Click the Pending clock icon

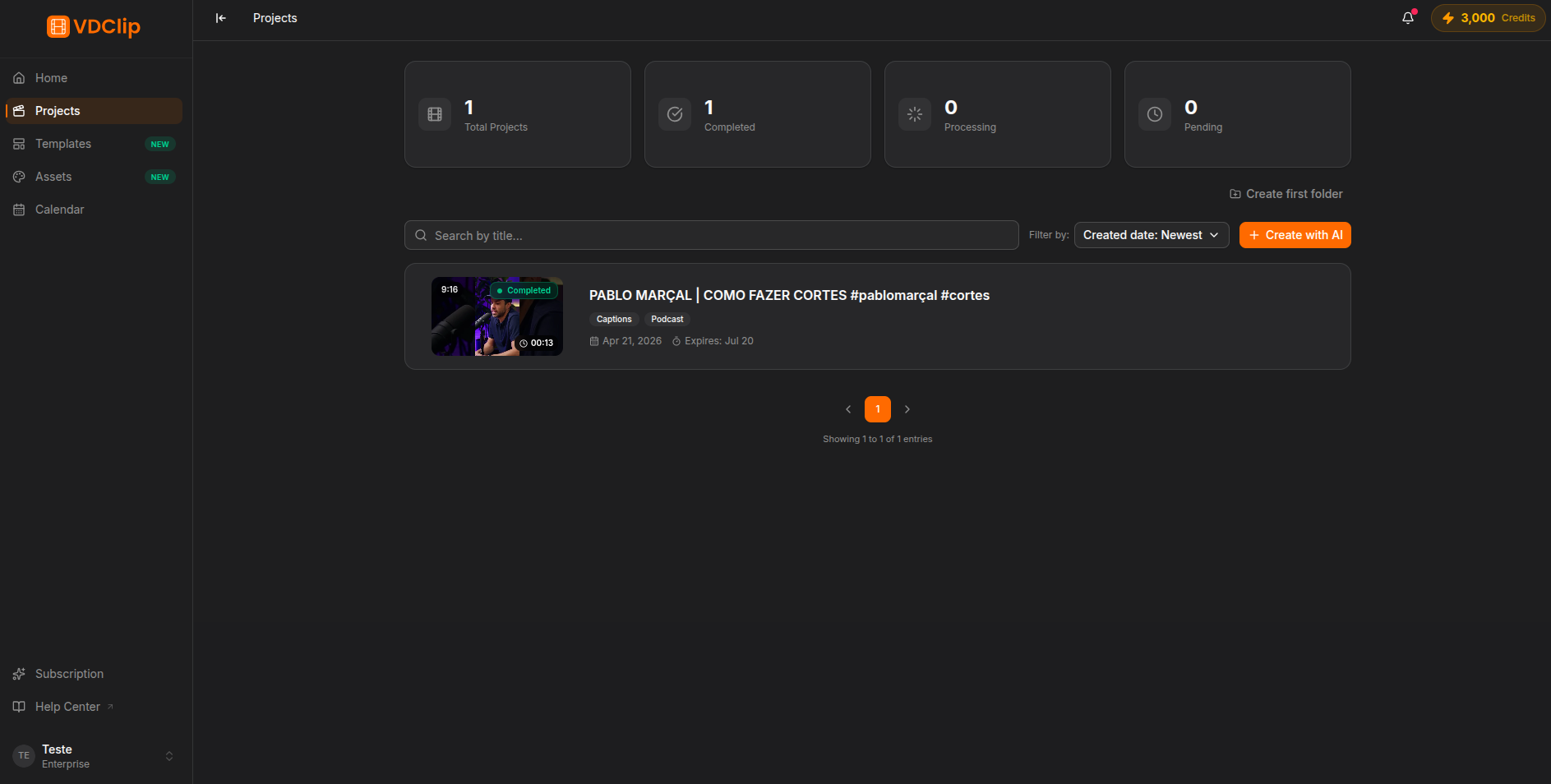tap(1155, 114)
